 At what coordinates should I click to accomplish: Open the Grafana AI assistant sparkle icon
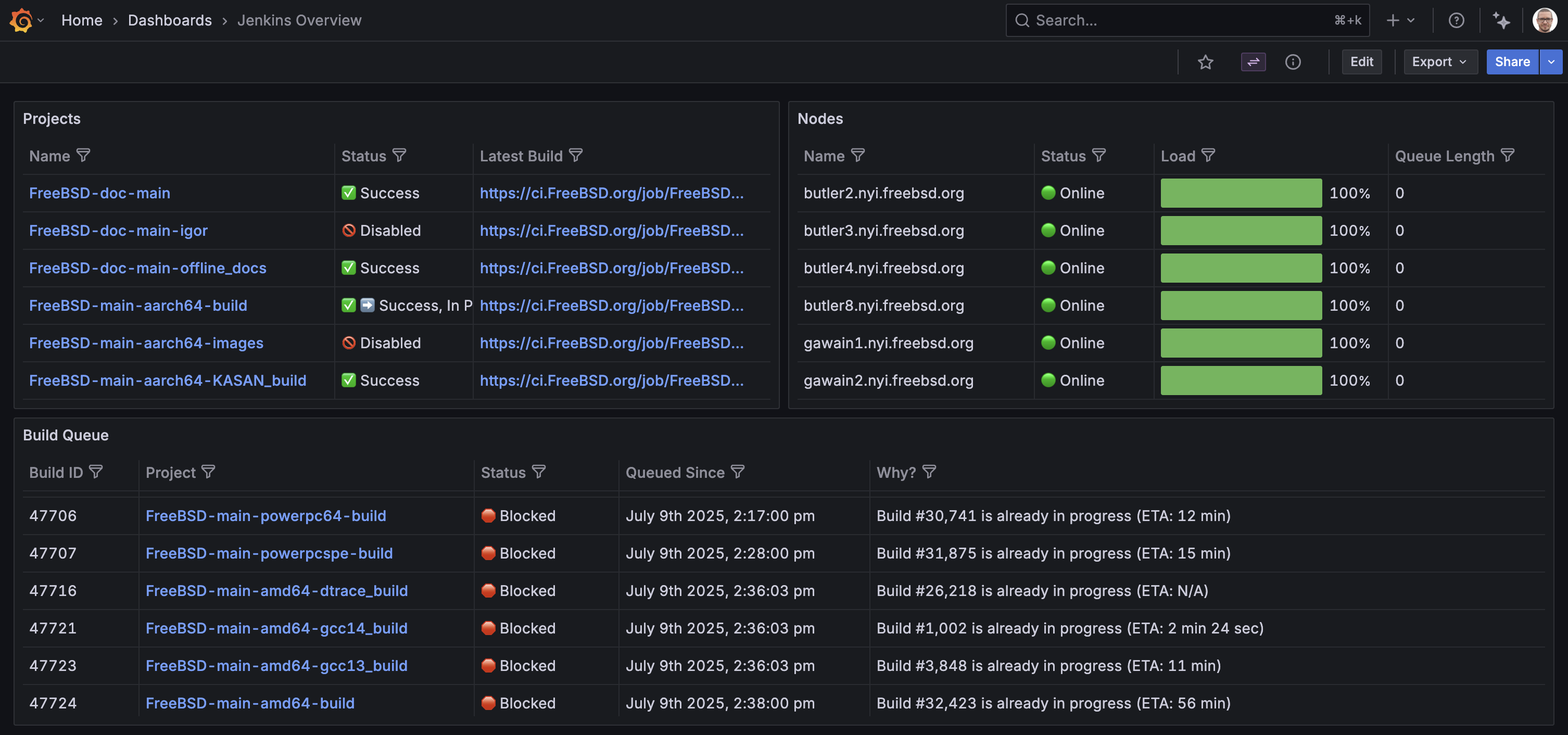coord(1502,20)
